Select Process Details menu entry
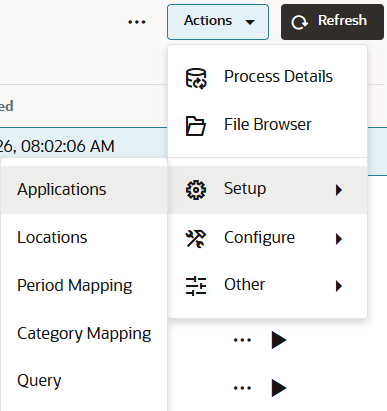 click(267, 77)
